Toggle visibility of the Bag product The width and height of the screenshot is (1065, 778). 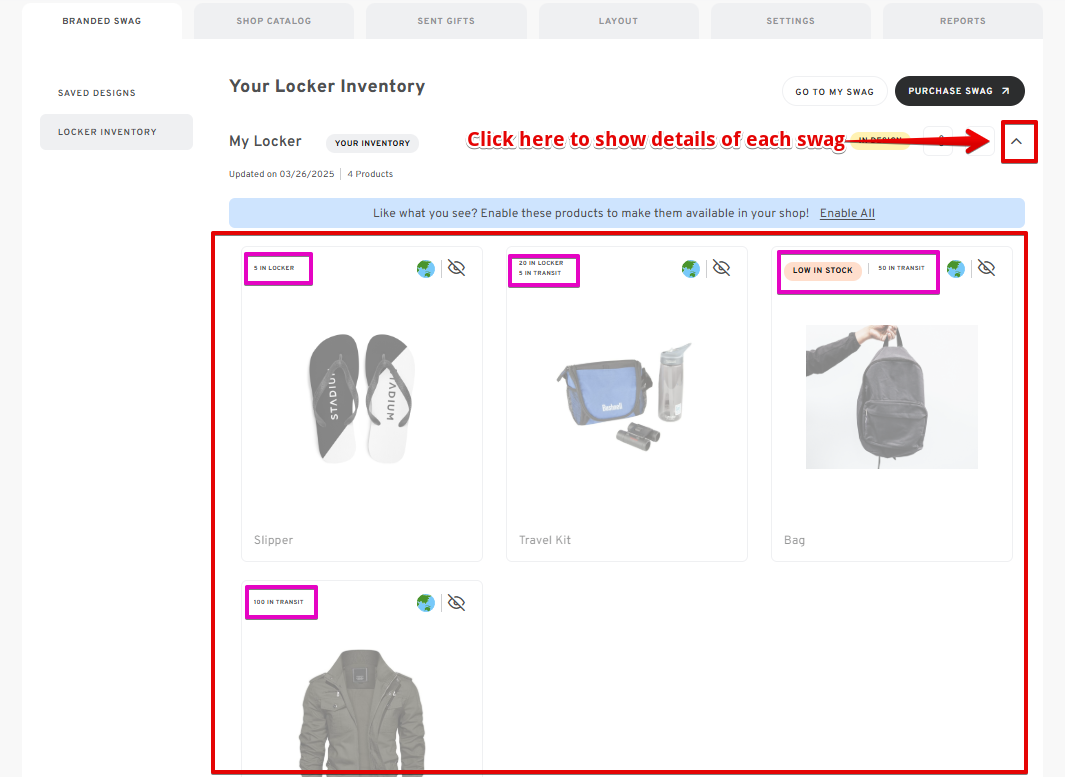pos(986,268)
